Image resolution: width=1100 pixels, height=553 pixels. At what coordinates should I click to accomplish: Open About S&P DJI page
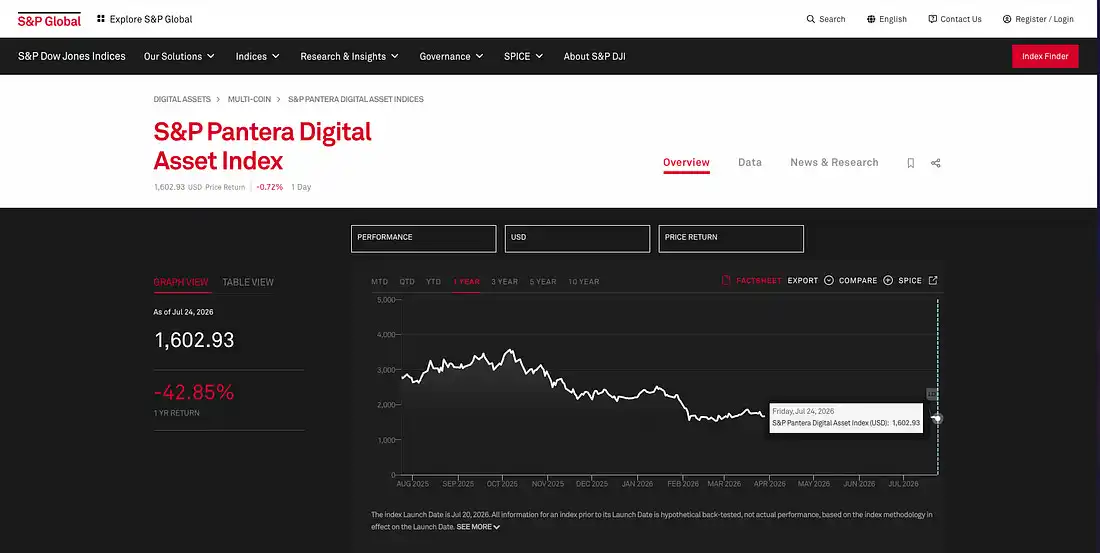click(x=594, y=56)
